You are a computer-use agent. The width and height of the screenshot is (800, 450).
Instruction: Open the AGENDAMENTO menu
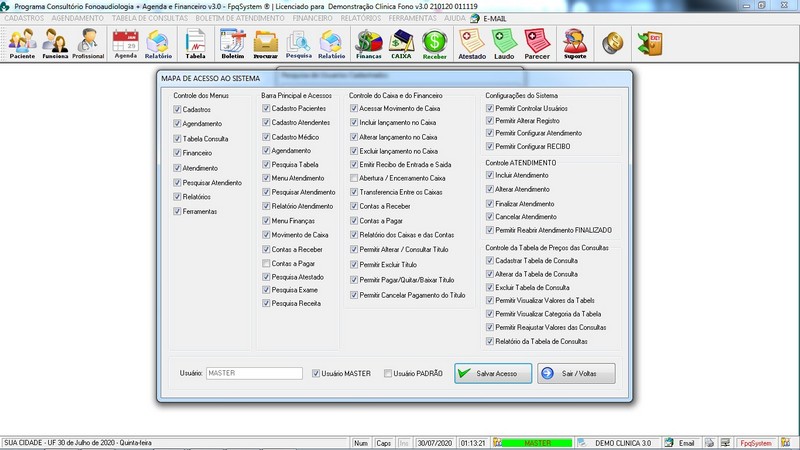78,18
